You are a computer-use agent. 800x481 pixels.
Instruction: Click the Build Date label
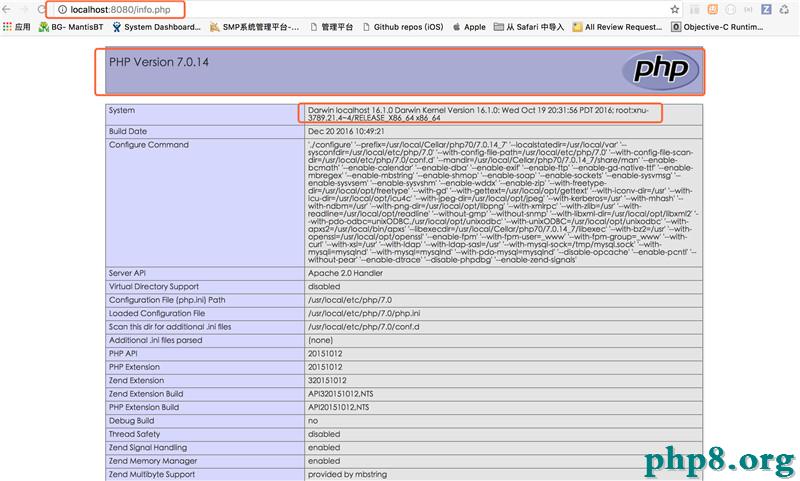128,131
